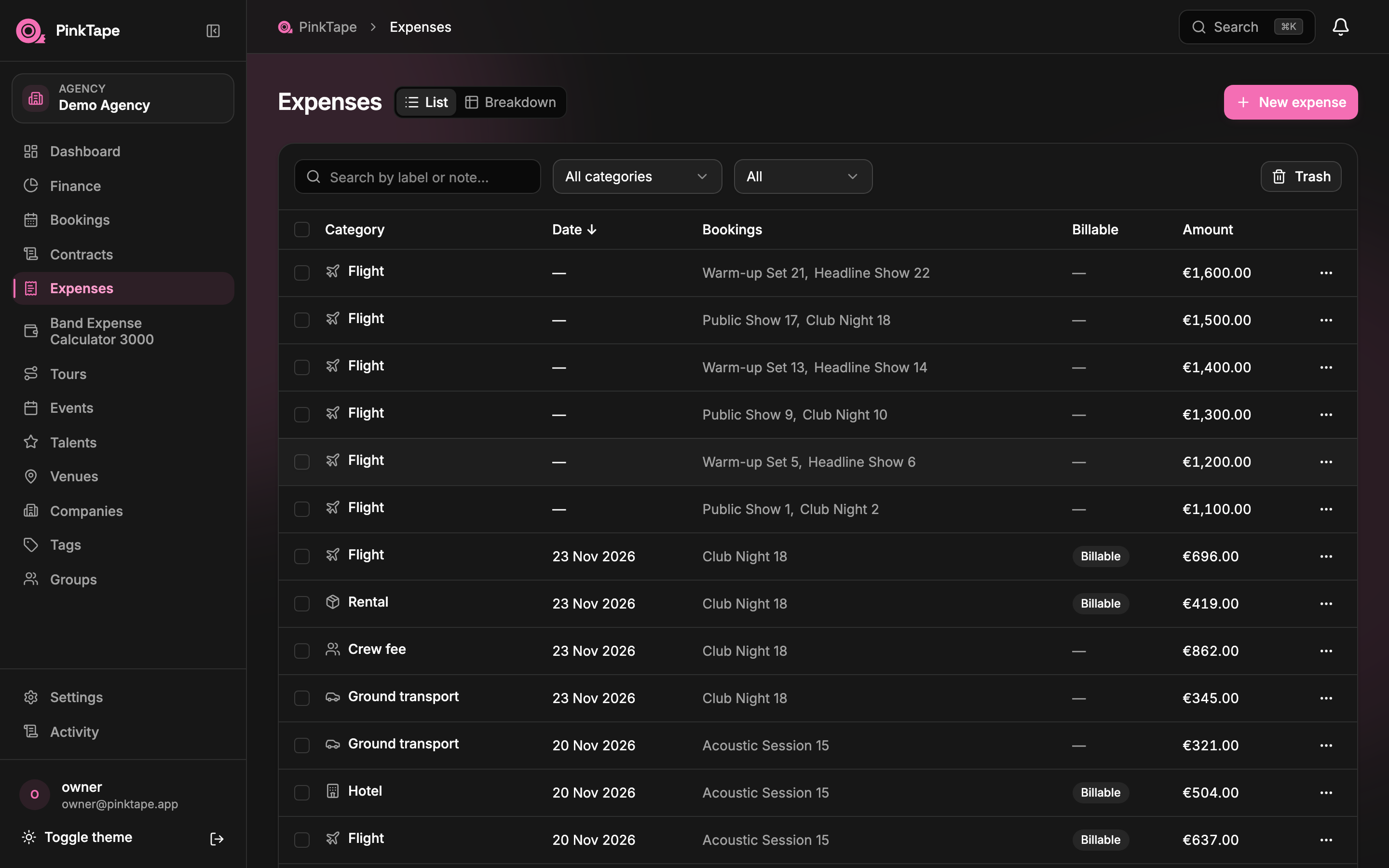Check the Public Show 1 flight row
Screen dimensions: 1389x868
click(302, 509)
